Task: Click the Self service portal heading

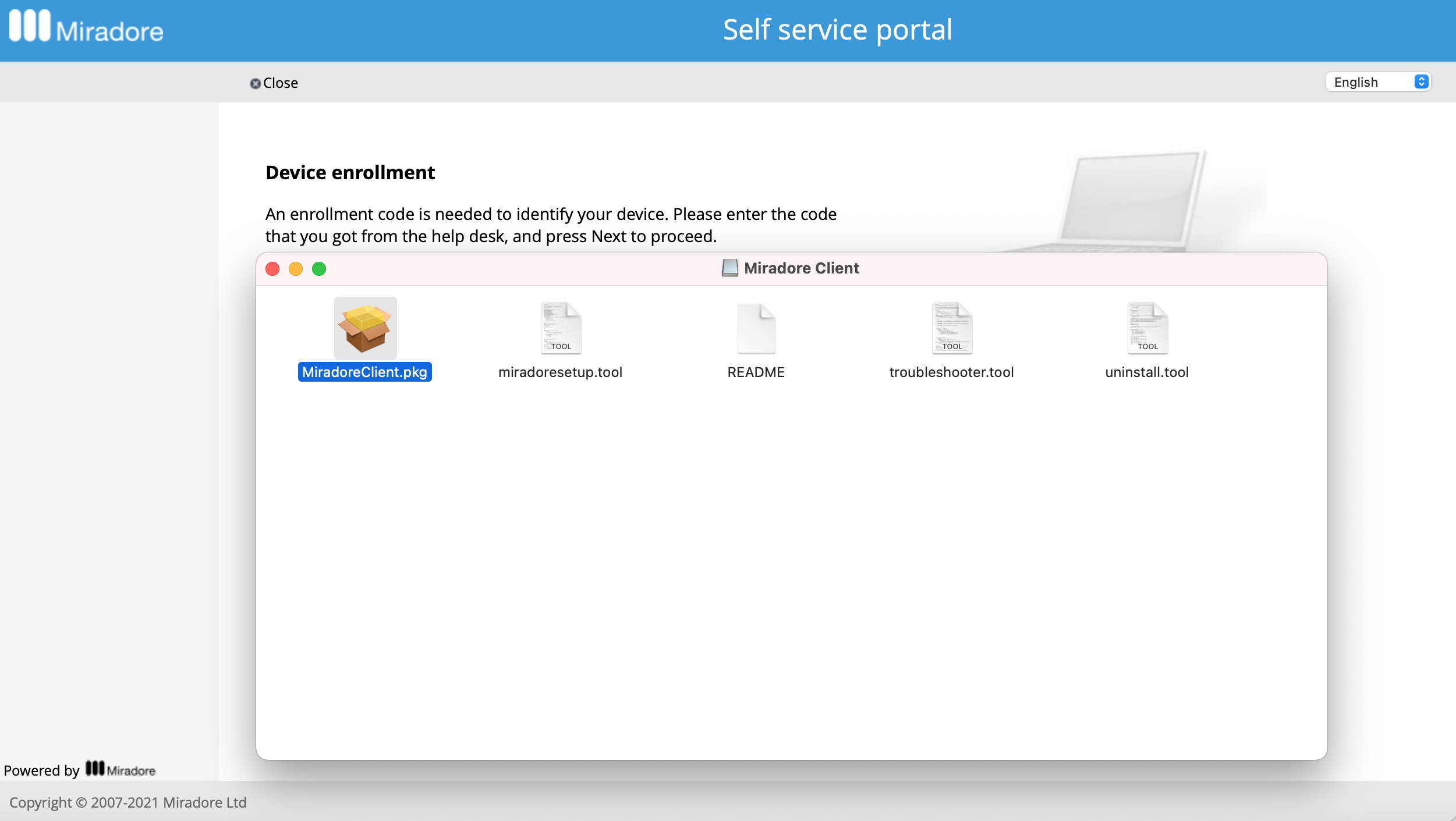Action: pyautogui.click(x=838, y=30)
